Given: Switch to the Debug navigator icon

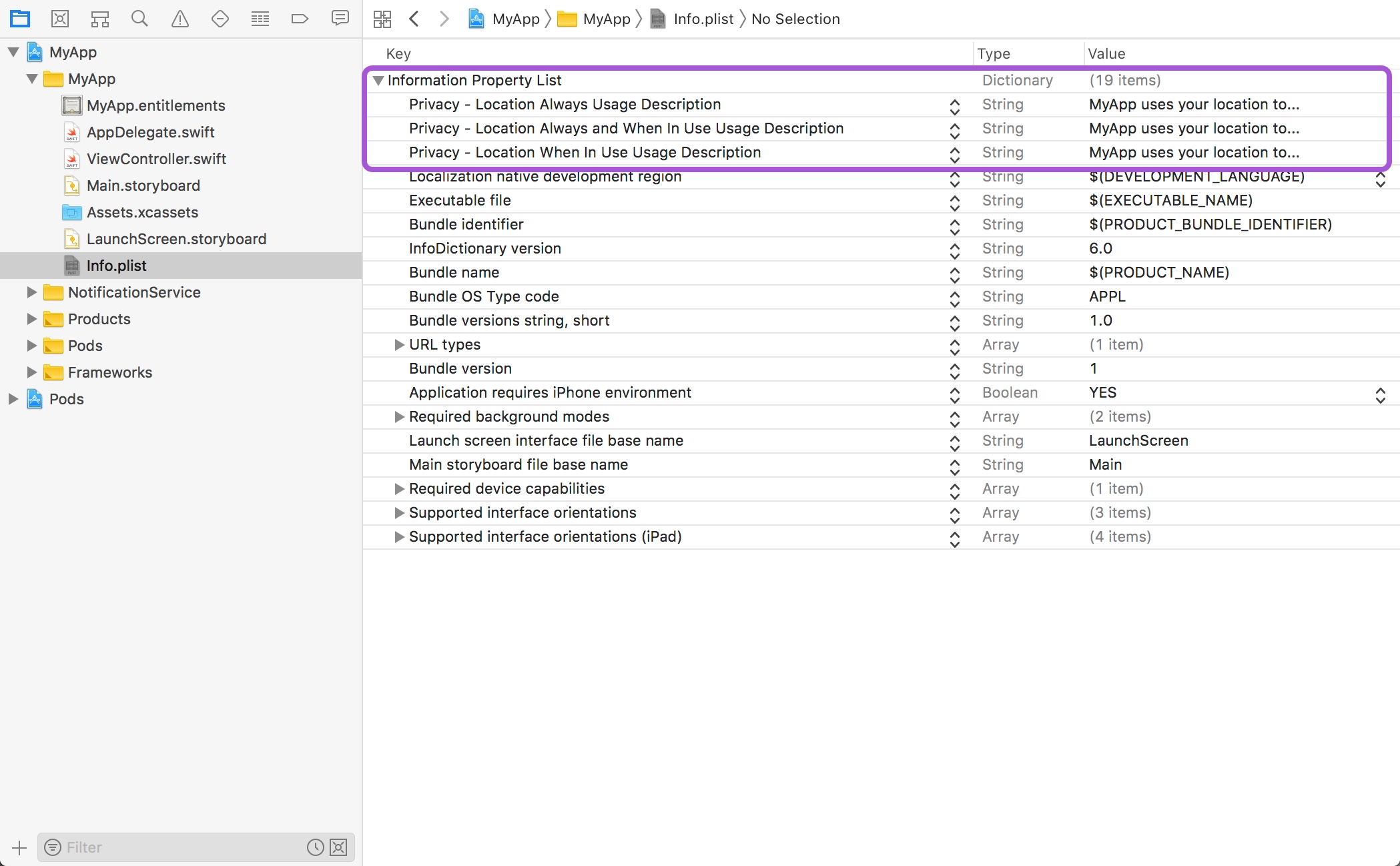Looking at the screenshot, I should (260, 19).
